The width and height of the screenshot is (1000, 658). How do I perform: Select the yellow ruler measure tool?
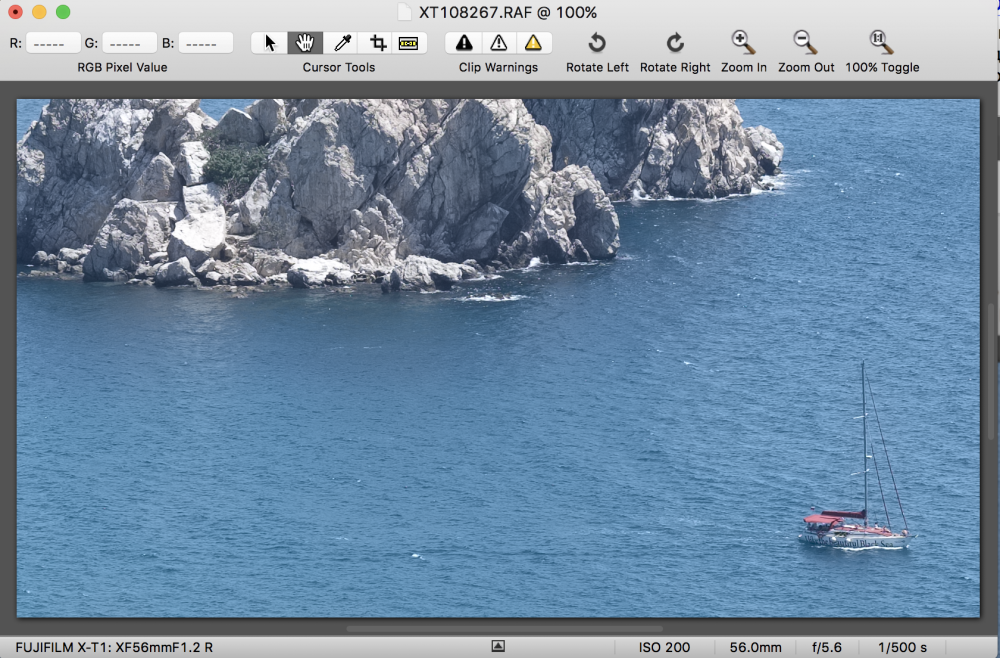[x=408, y=43]
